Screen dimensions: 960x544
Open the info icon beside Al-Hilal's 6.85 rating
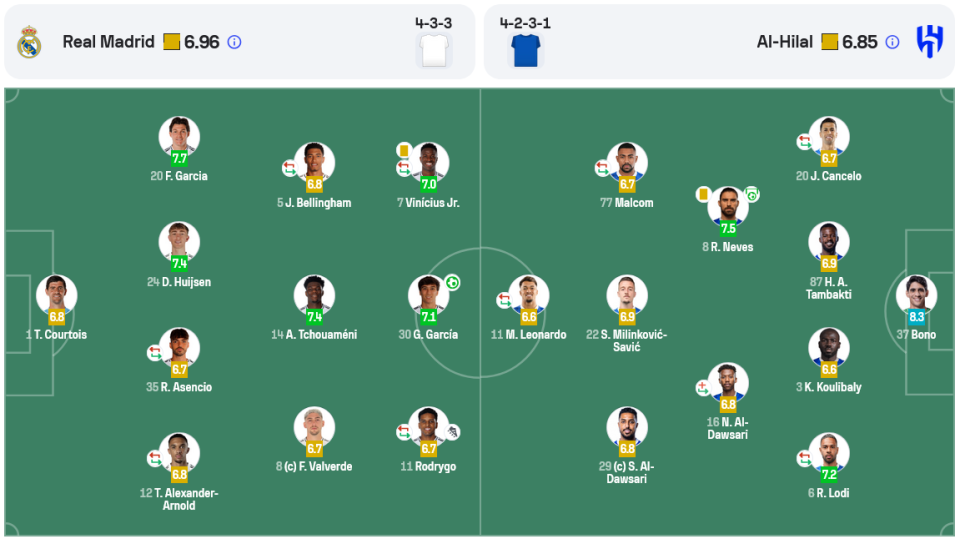pos(892,42)
